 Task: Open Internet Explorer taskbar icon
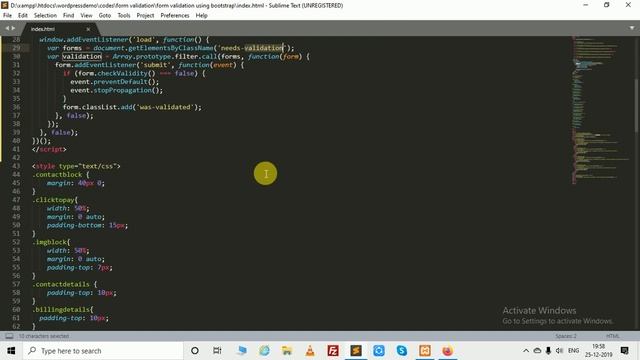pyautogui.click(x=264, y=351)
